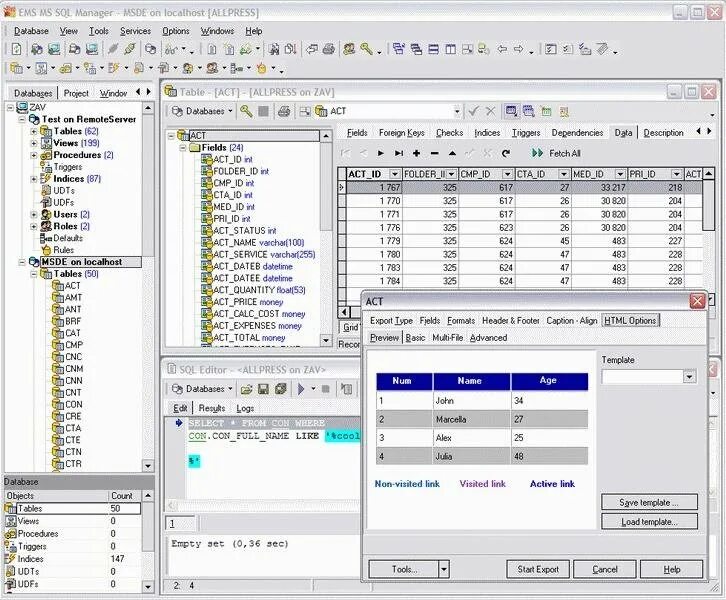726x600 pixels.
Task: Open the Header & Footer tab in export dialog
Action: tap(511, 320)
